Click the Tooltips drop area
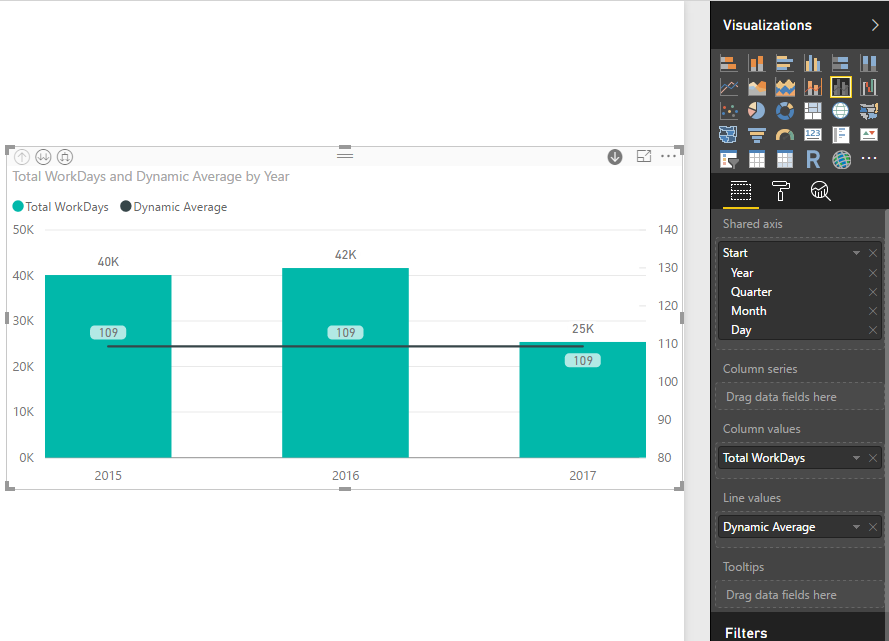The width and height of the screenshot is (889, 641). point(799,595)
